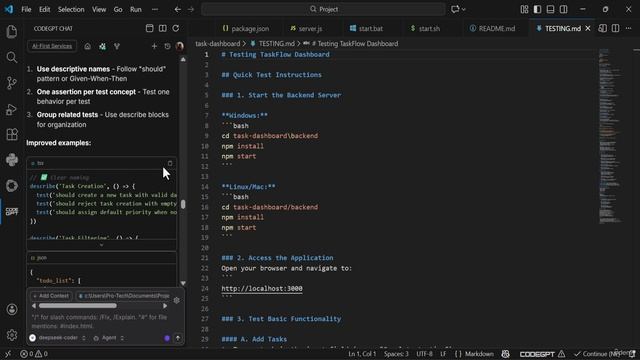Open the Selection menu
Image resolution: width=640 pixels, height=360 pixels.
71,9
